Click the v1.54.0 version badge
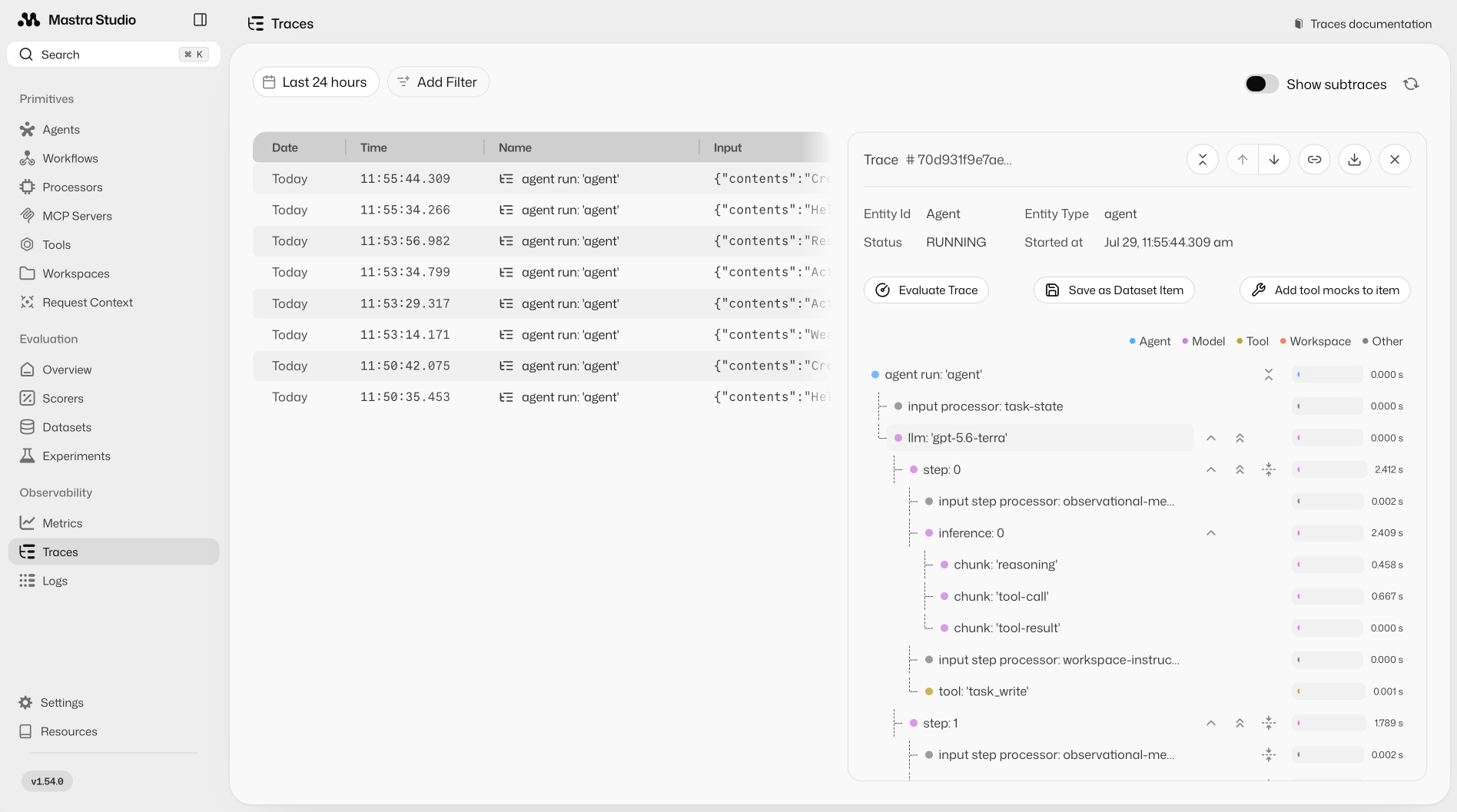 pyautogui.click(x=47, y=781)
